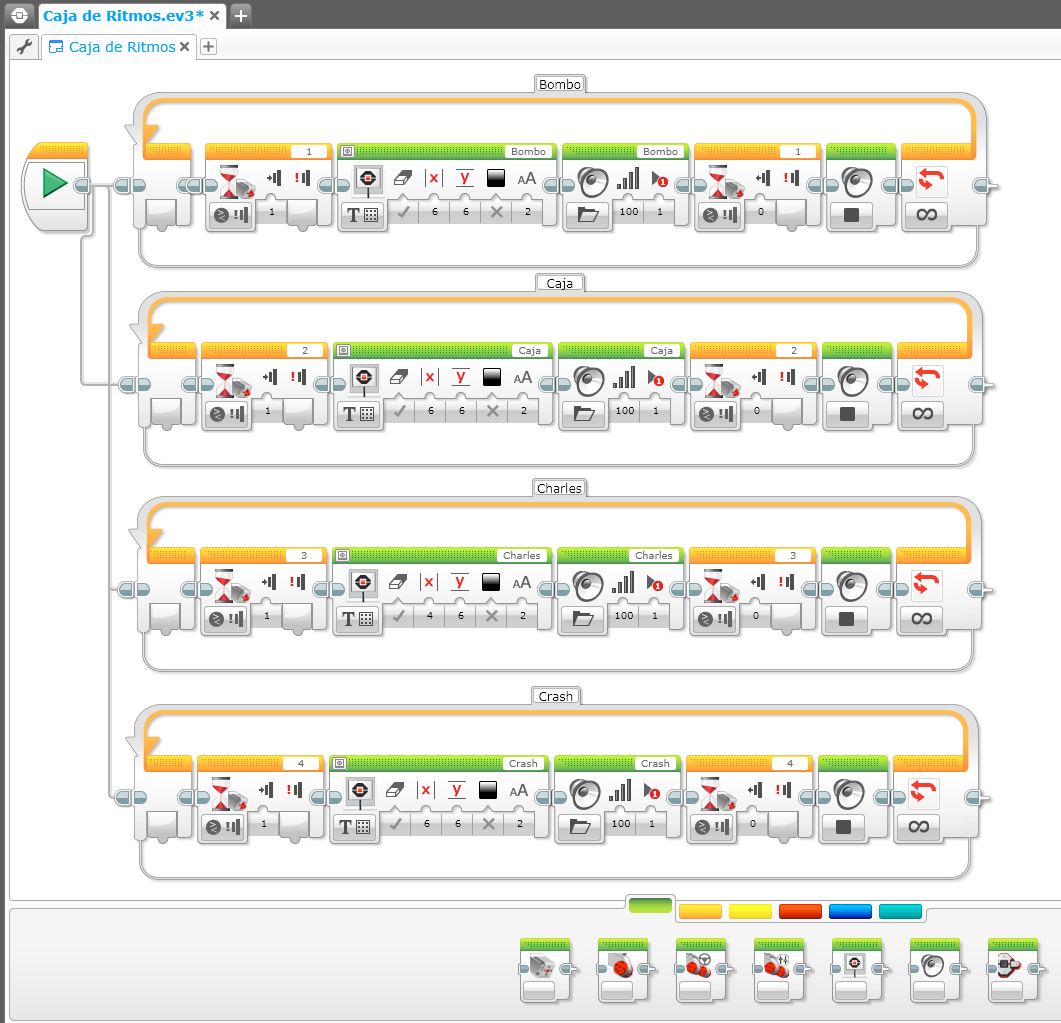Click the green Start block play button

tap(54, 183)
